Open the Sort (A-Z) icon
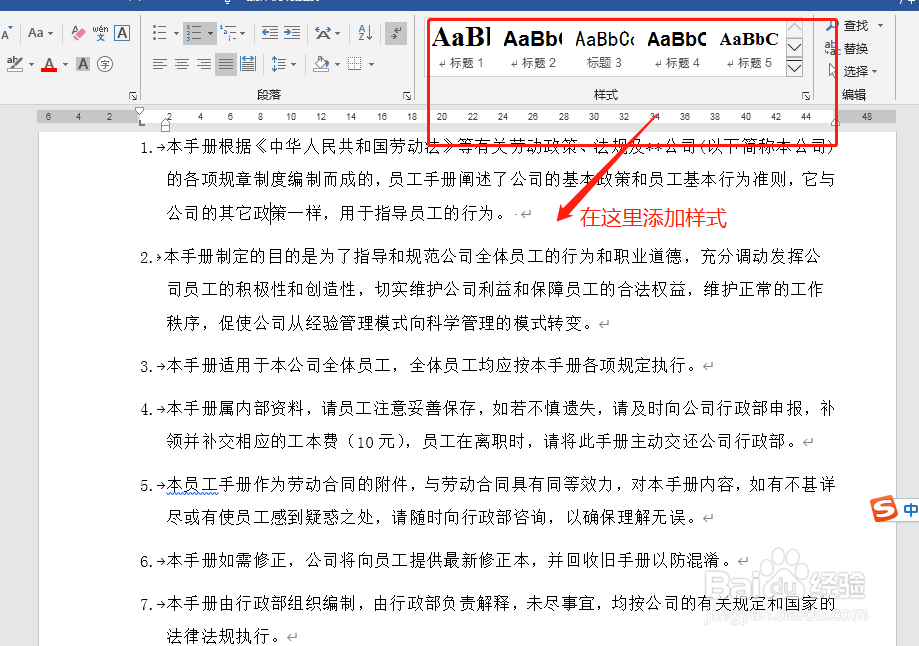Screen dimensions: 919x646 pos(362,32)
